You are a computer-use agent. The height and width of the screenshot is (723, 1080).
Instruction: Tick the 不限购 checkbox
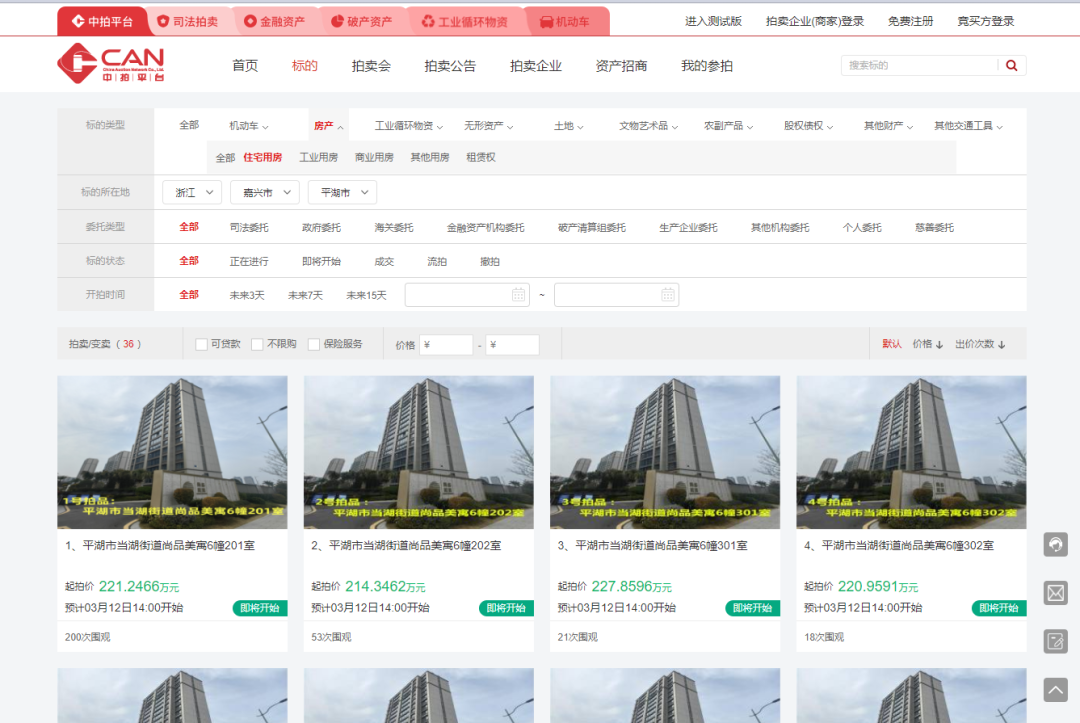[258, 344]
